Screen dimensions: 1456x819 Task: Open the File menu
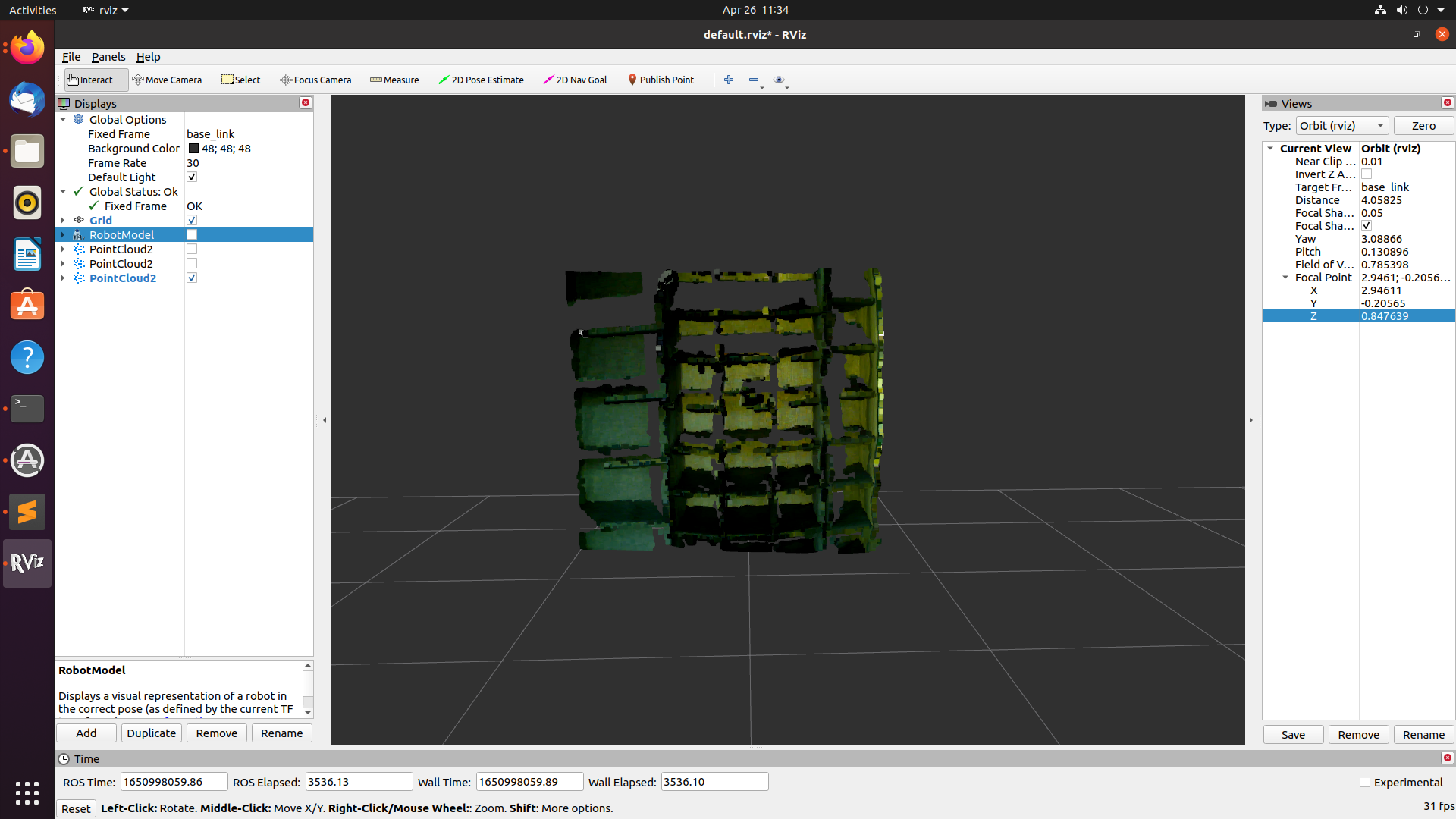(x=71, y=57)
